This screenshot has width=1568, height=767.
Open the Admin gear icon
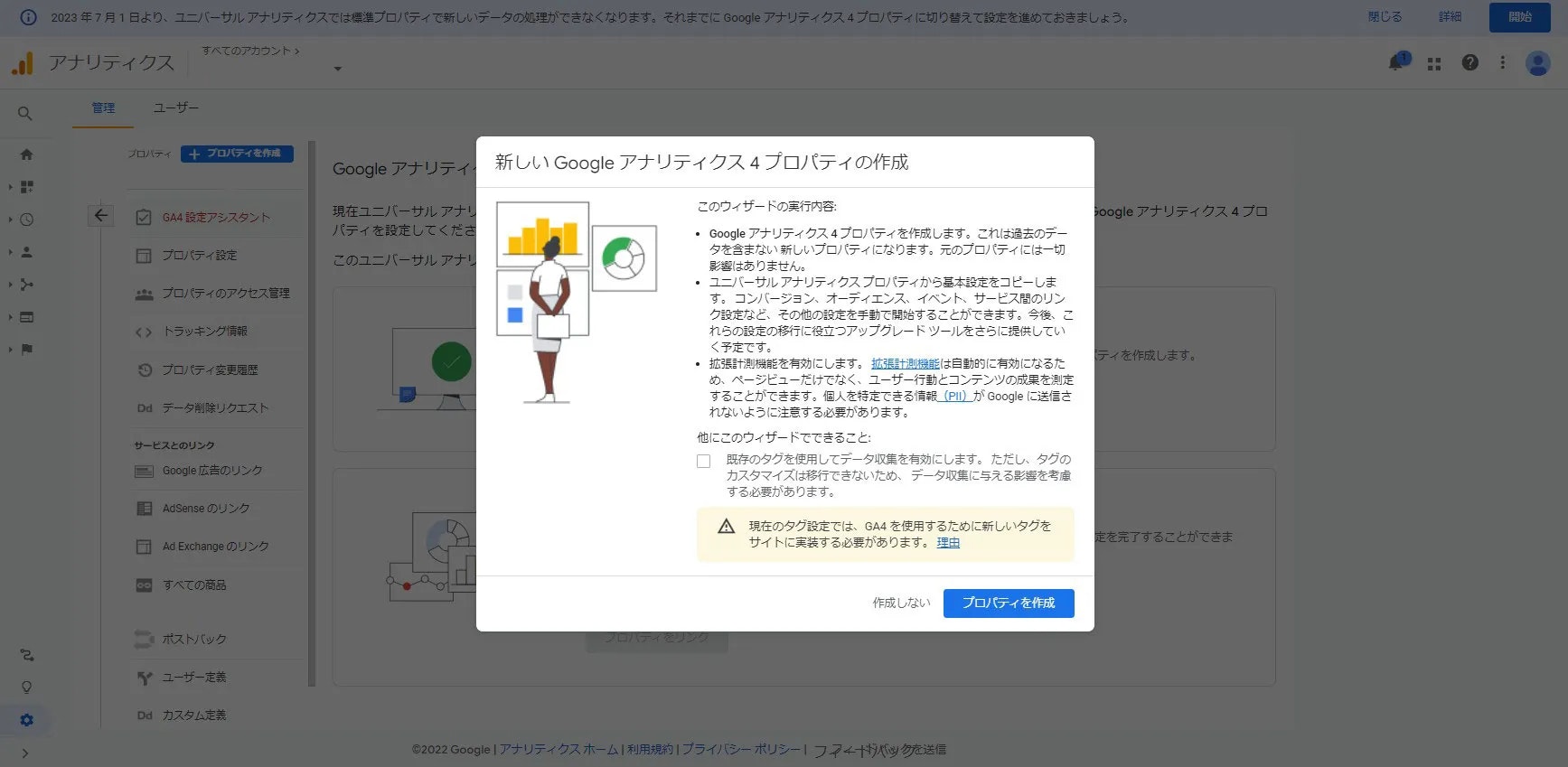(26, 720)
